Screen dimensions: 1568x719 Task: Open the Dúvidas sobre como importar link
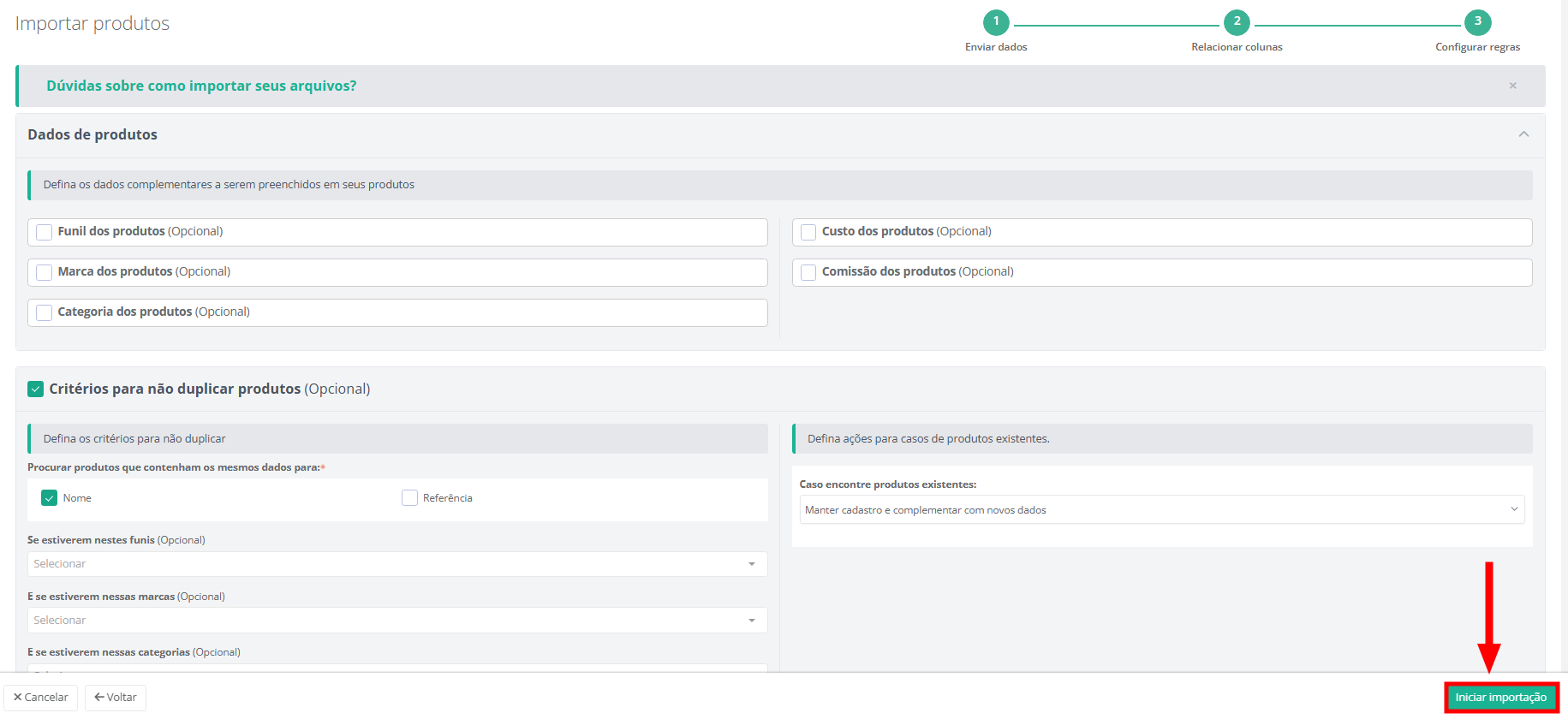click(201, 86)
